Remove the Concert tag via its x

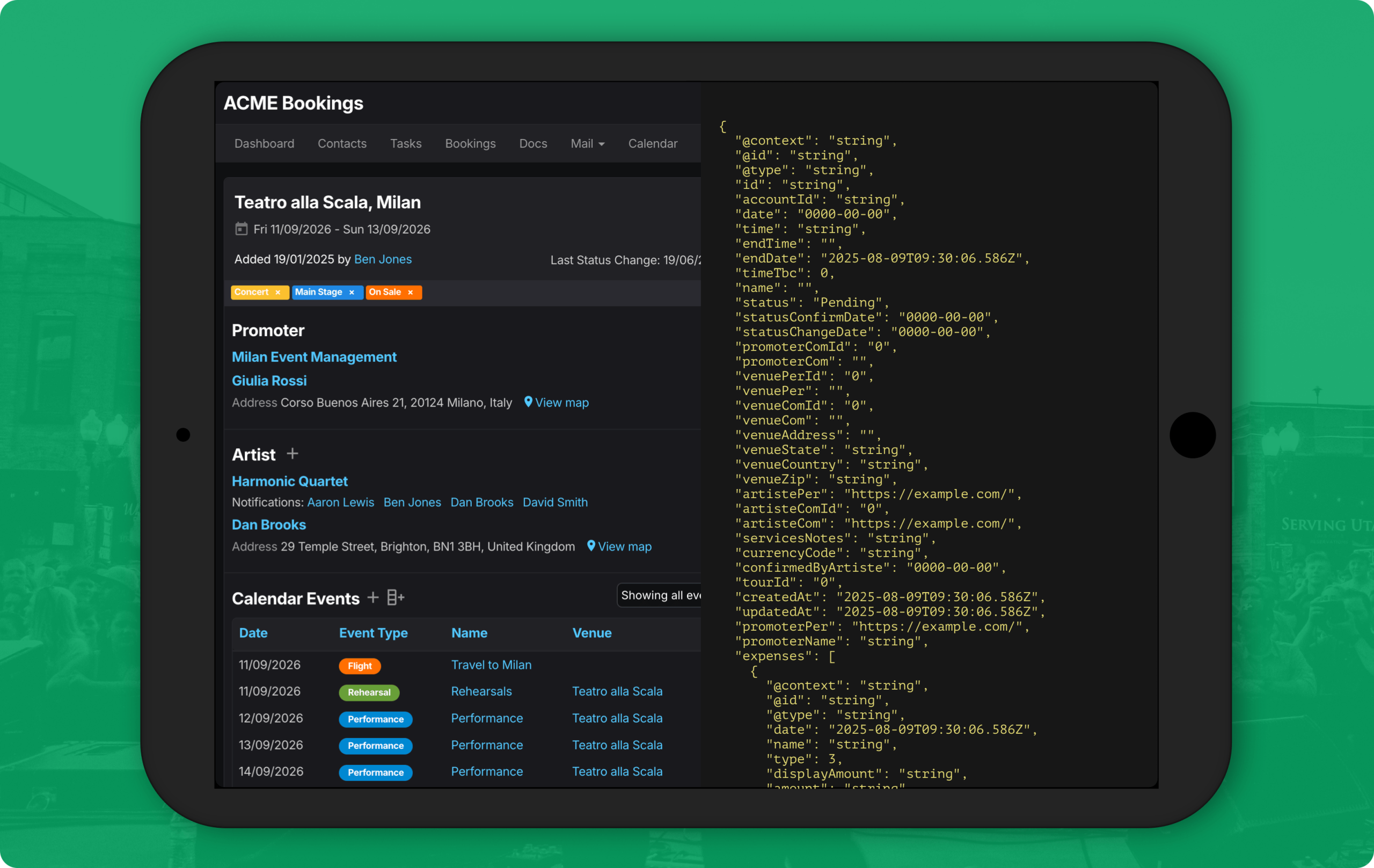(278, 292)
